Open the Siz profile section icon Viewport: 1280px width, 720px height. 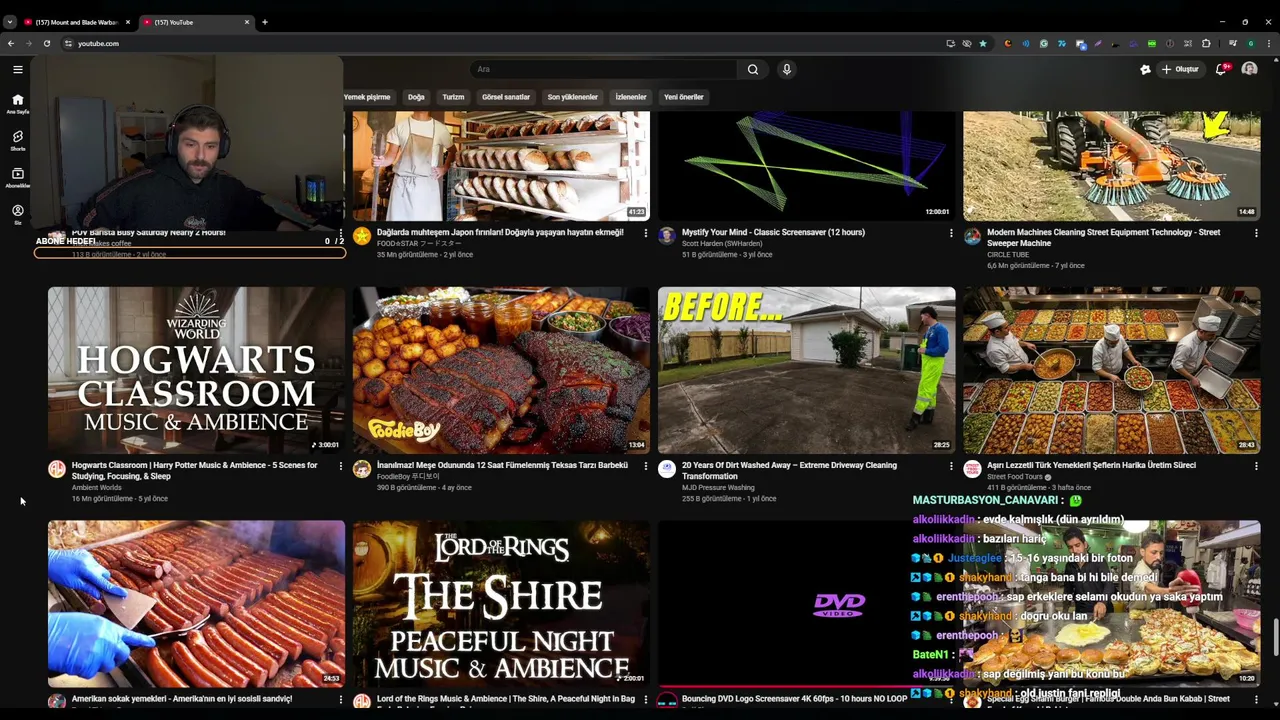coord(17,214)
